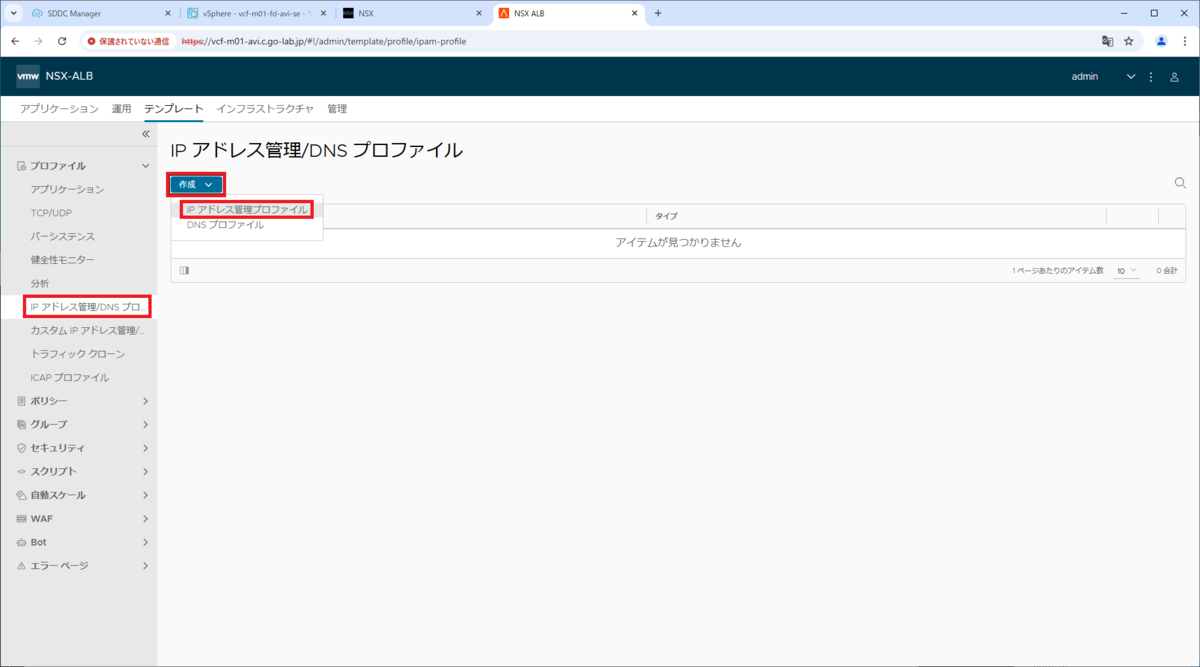Open the アプリケーション top tab
1200x667 pixels.
click(x=59, y=109)
